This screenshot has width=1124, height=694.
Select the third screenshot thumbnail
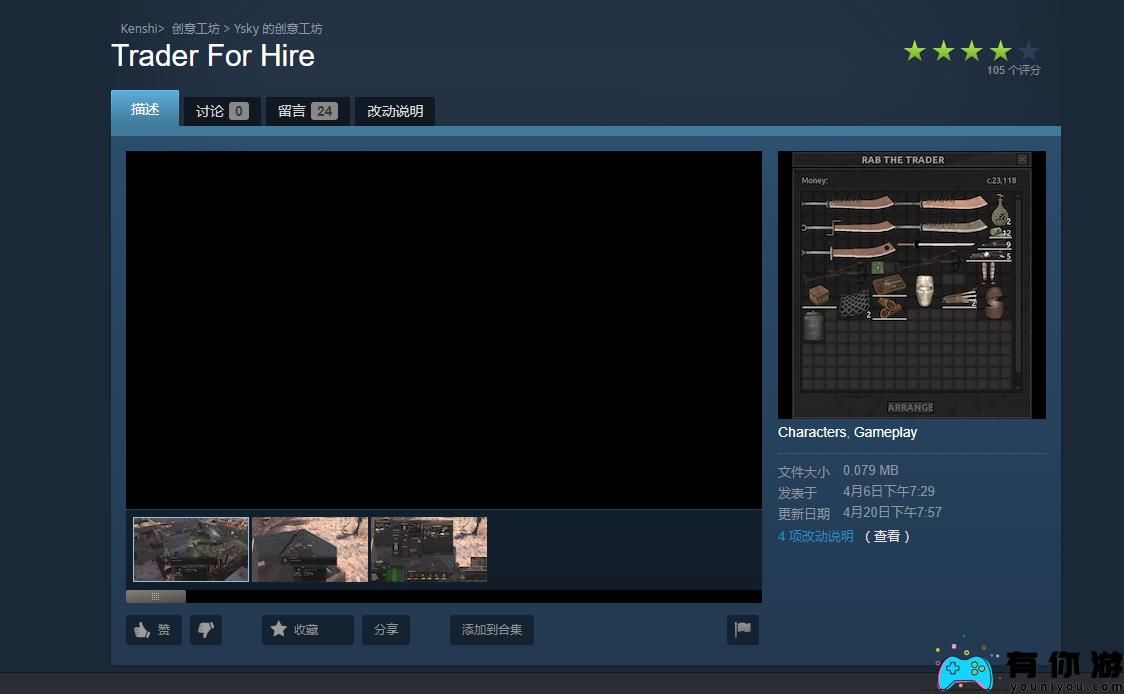click(429, 549)
